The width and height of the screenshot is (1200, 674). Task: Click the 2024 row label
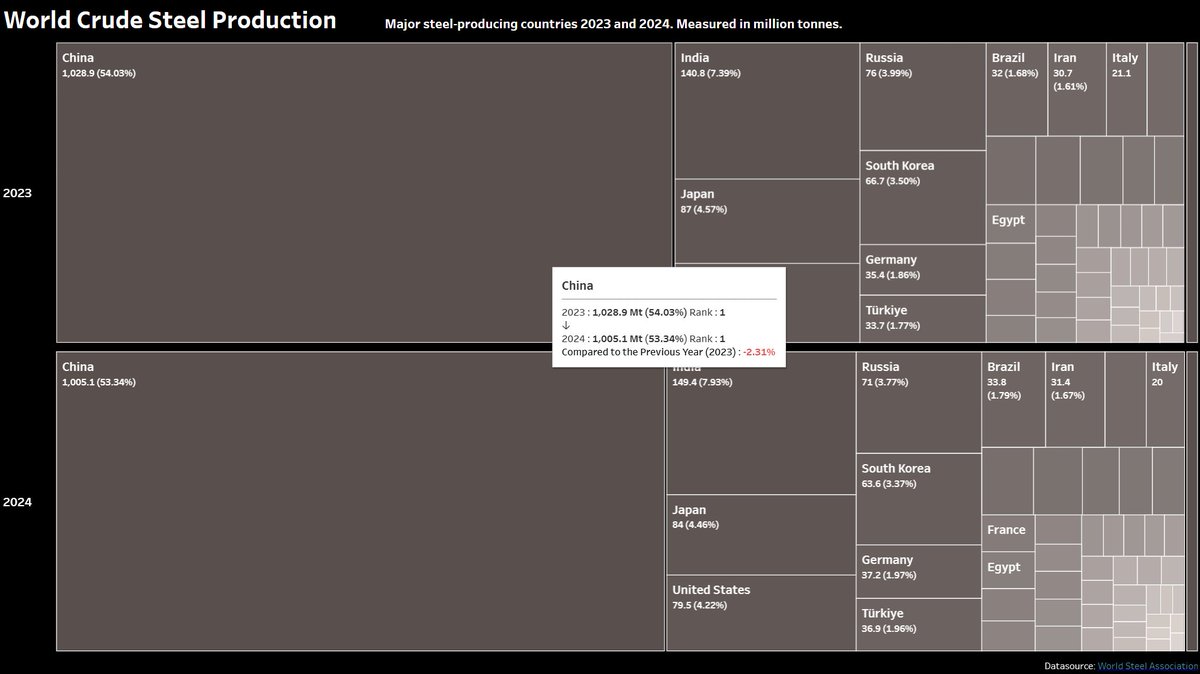18,503
